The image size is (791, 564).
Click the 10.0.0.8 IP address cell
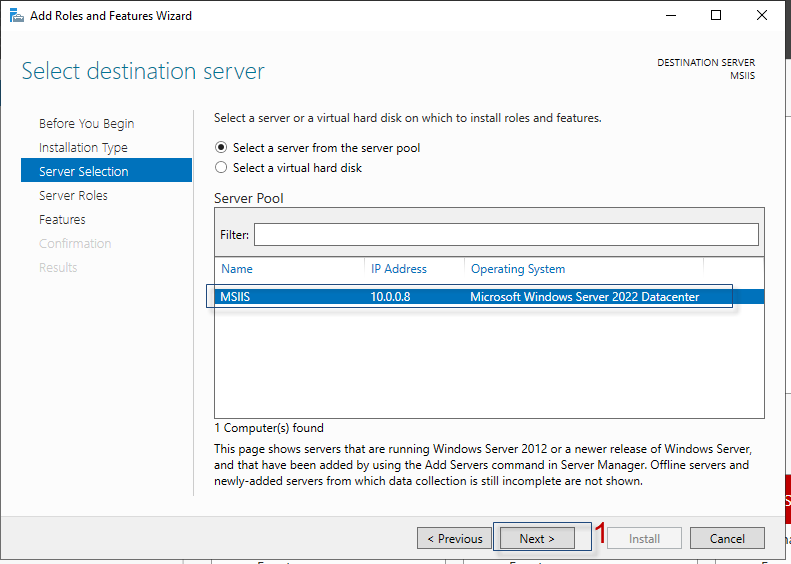(390, 297)
